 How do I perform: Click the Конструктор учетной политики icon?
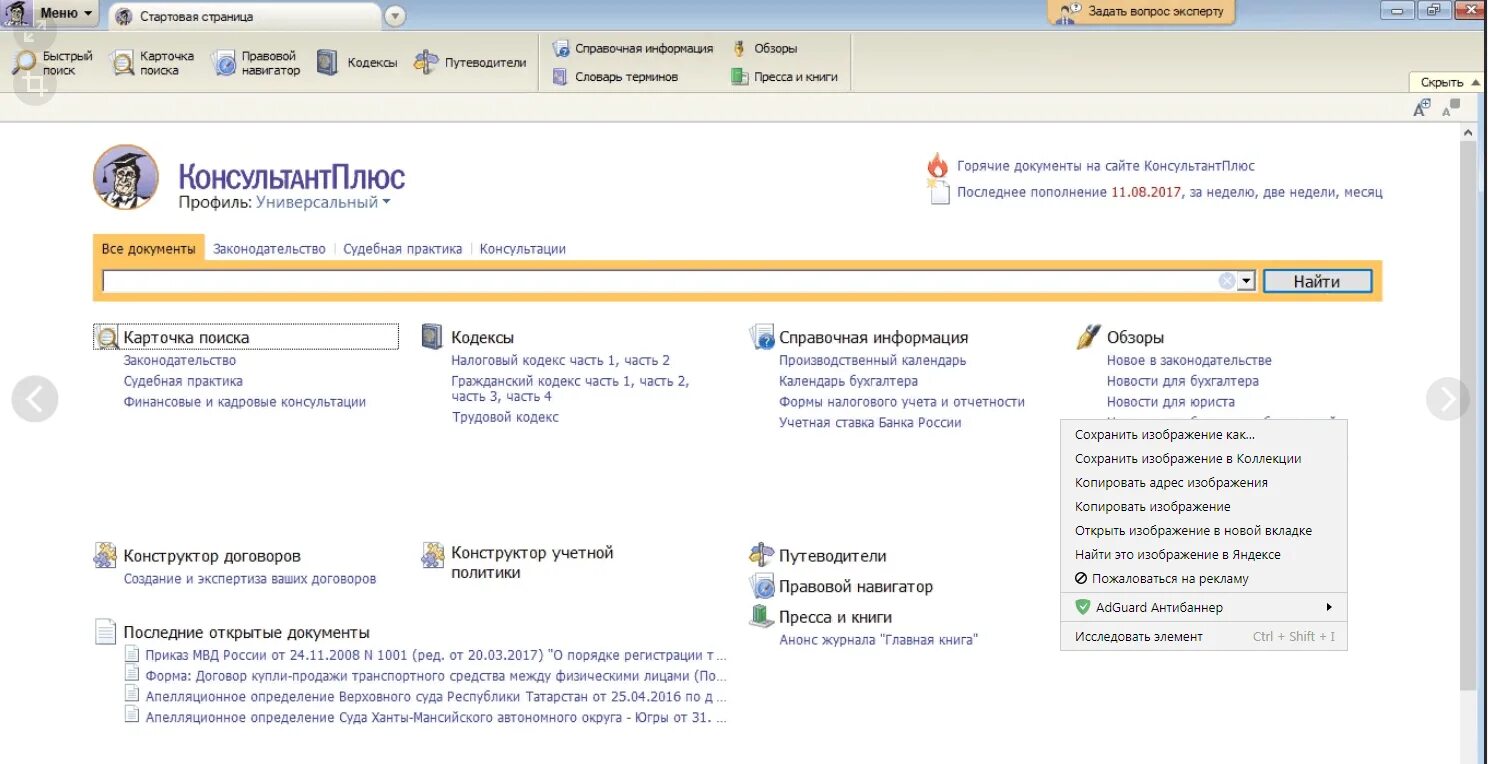pos(432,555)
